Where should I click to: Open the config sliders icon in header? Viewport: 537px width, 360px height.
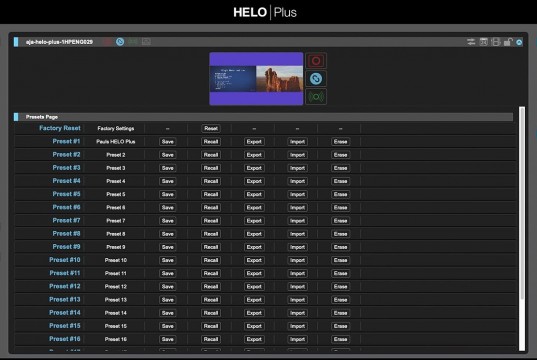pyautogui.click(x=471, y=42)
